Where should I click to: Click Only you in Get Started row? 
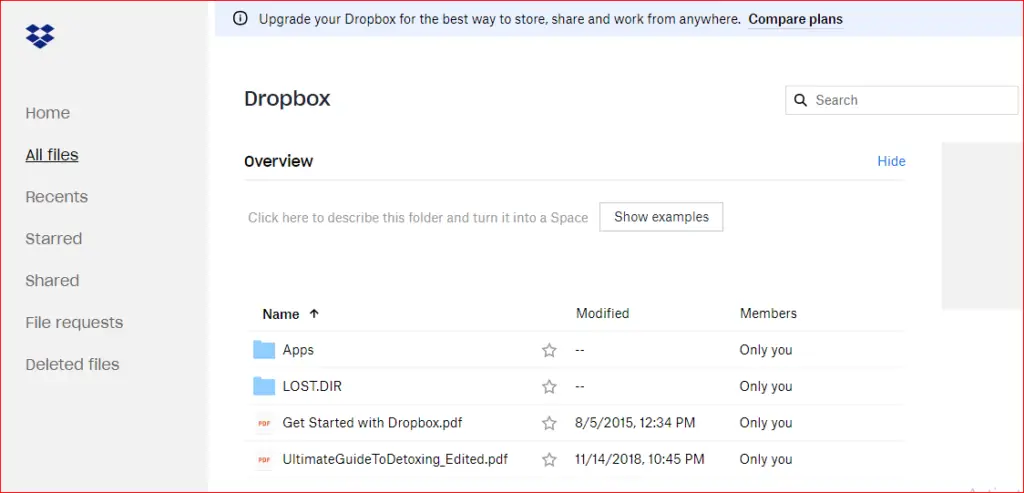[765, 423]
